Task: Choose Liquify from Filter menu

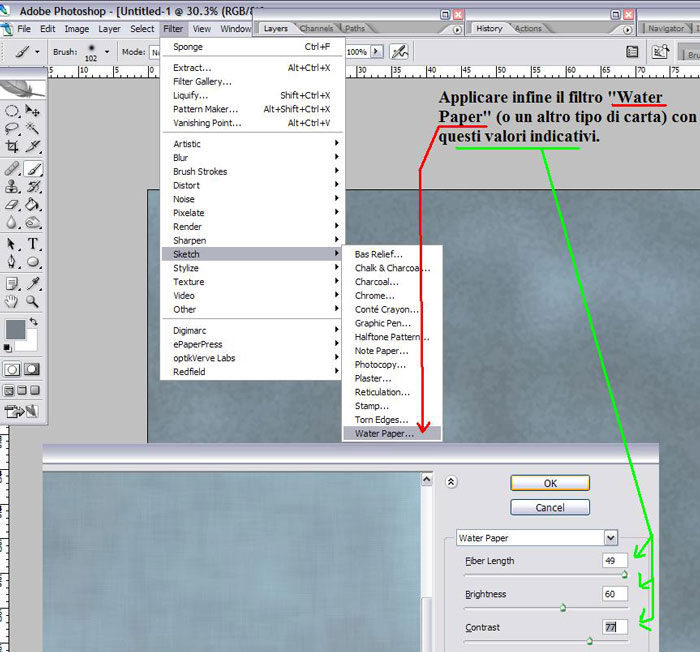Action: click(x=253, y=95)
